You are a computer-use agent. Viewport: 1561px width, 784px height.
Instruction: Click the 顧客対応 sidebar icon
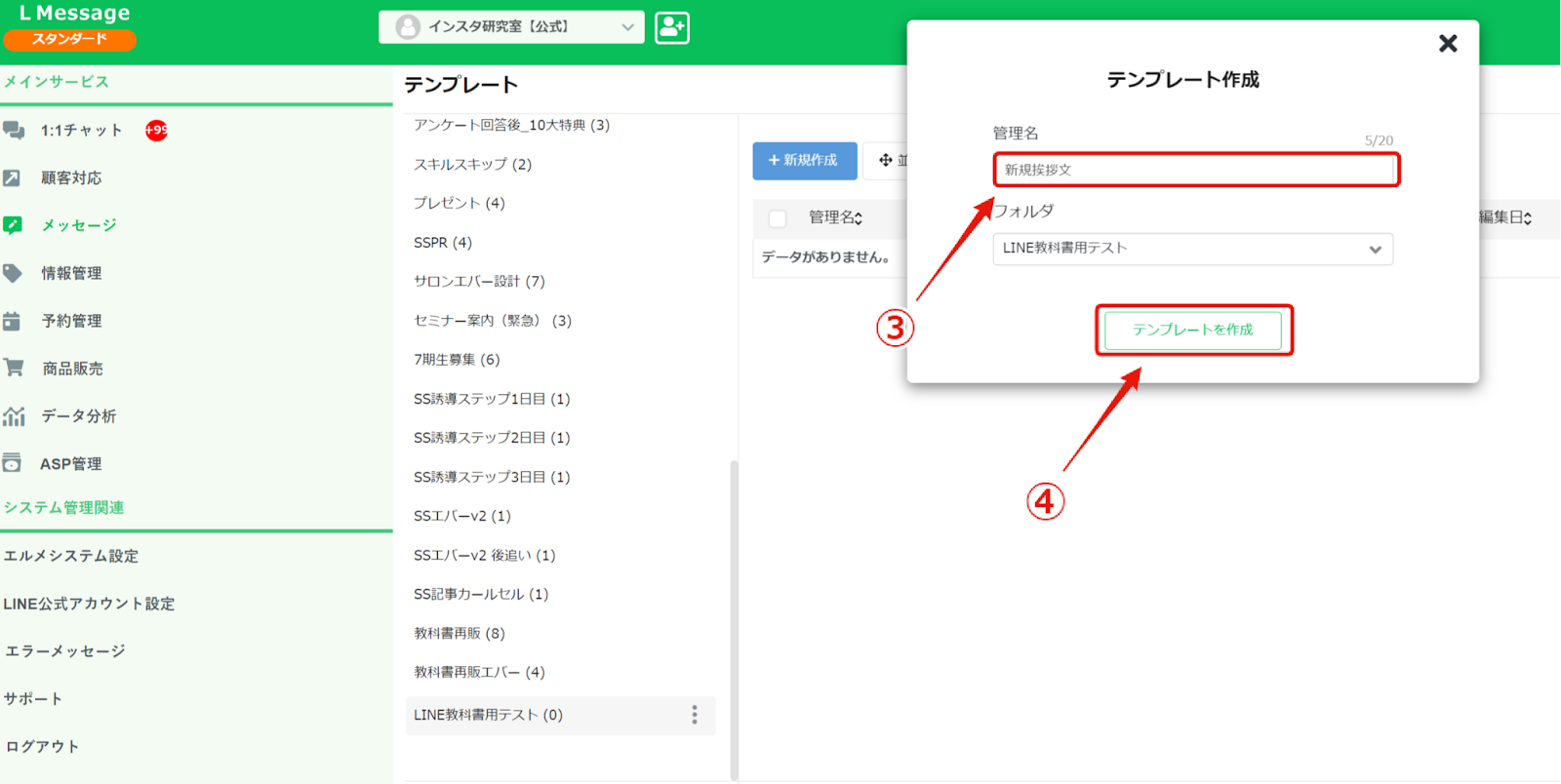pos(12,177)
